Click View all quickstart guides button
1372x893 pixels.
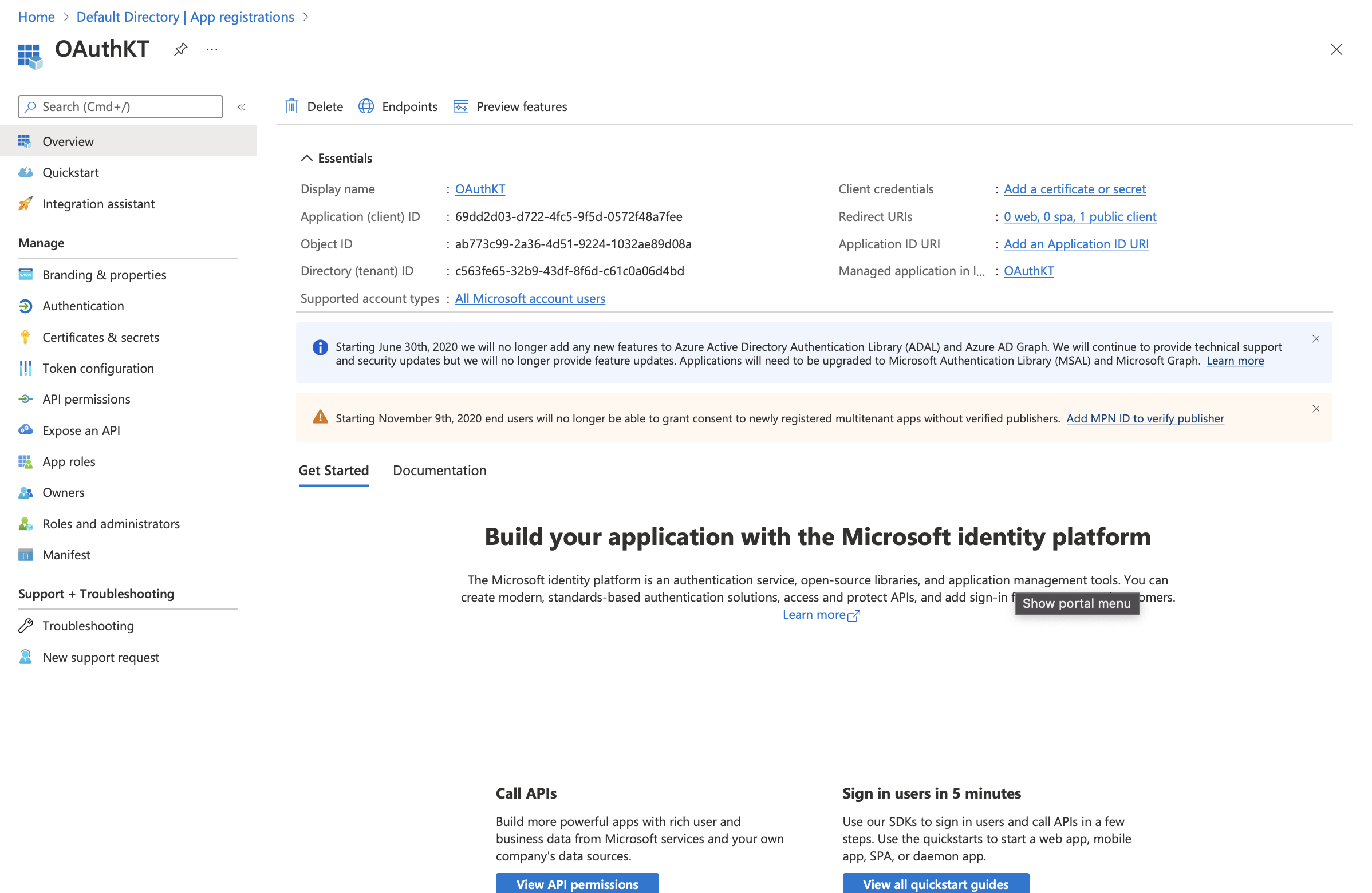click(x=936, y=883)
